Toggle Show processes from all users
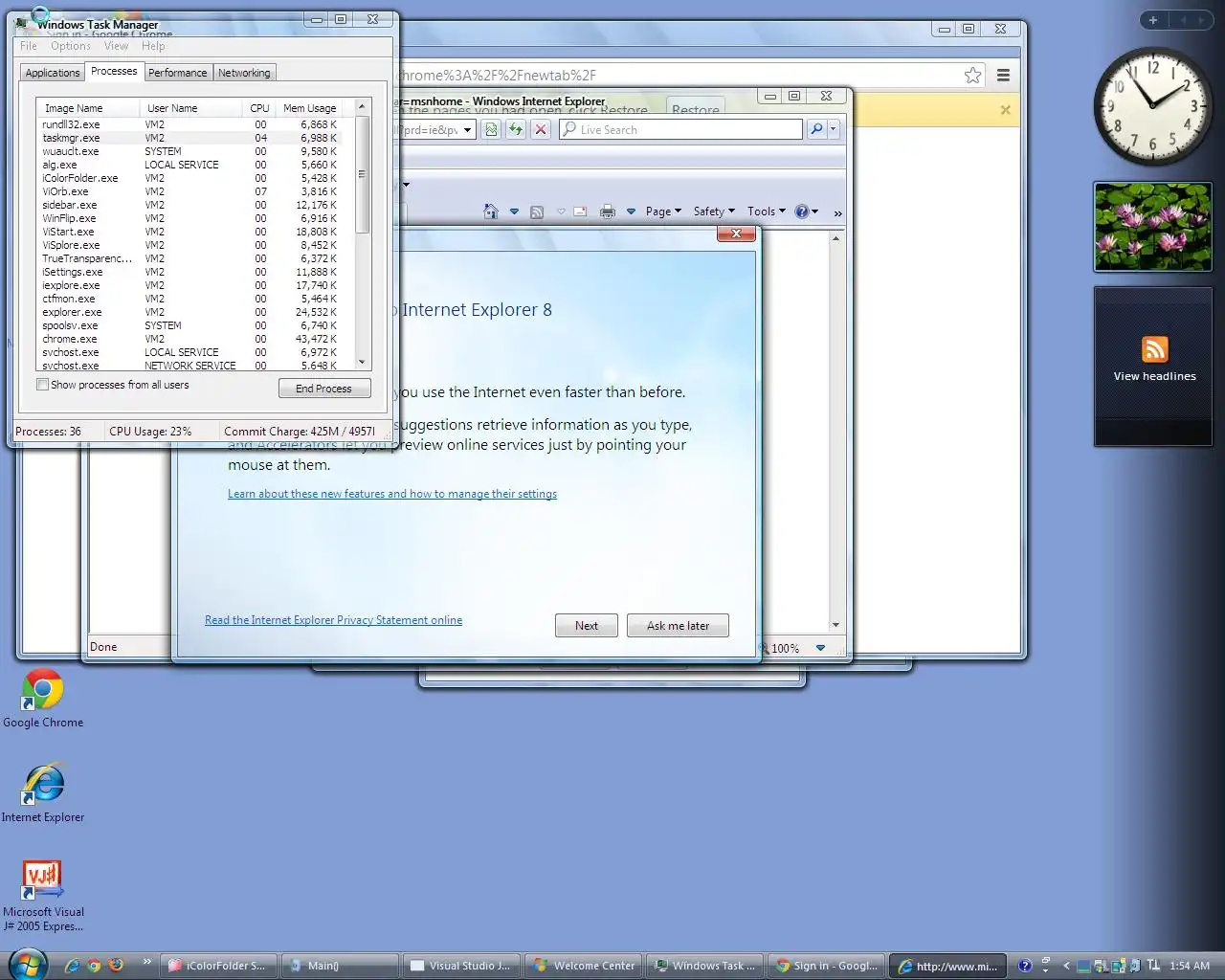Screen dimensions: 1225x980 click(42, 385)
